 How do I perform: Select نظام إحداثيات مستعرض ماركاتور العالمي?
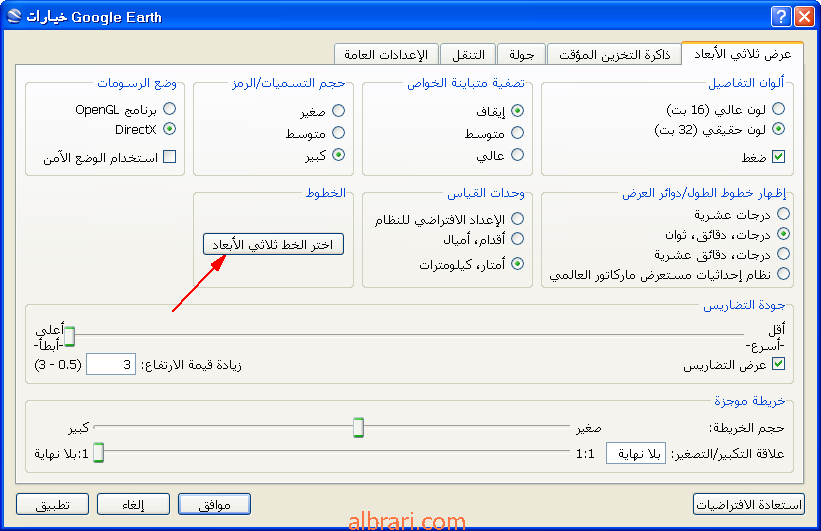click(x=783, y=273)
